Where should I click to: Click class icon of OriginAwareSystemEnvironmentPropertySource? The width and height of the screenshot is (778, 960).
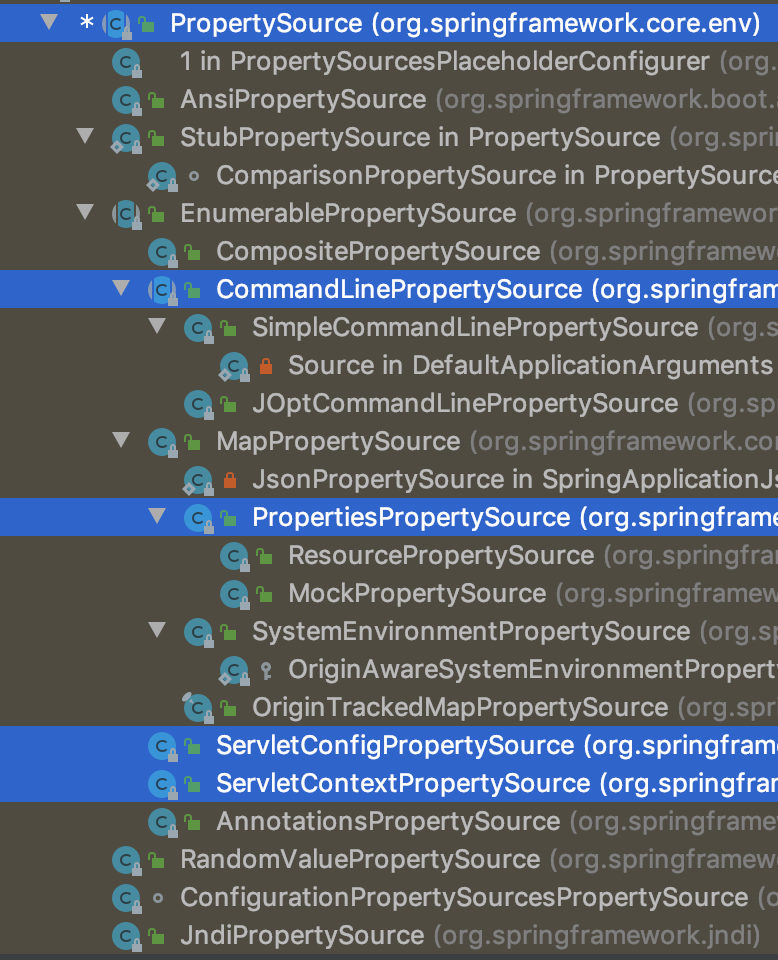pos(234,670)
